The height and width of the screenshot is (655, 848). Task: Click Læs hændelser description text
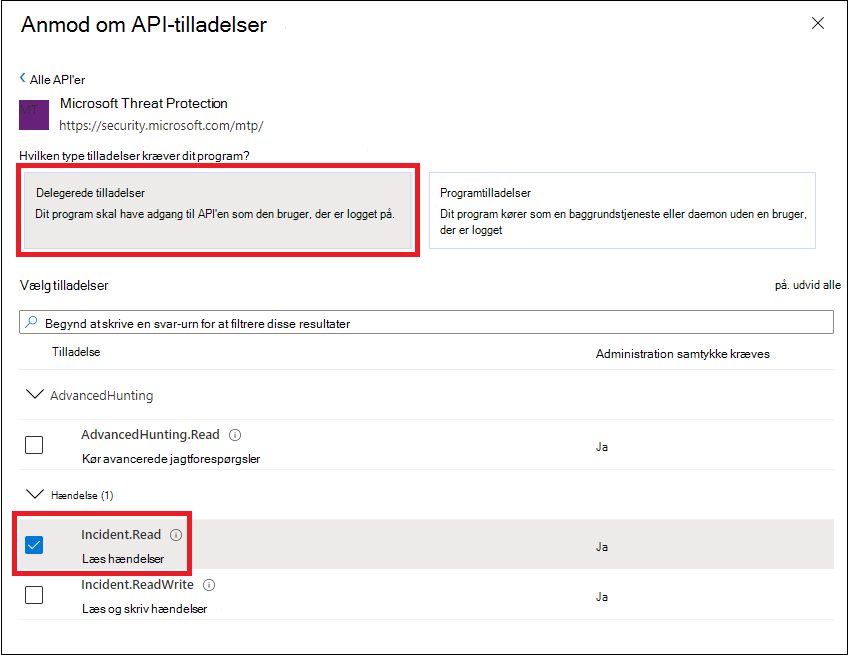point(123,559)
